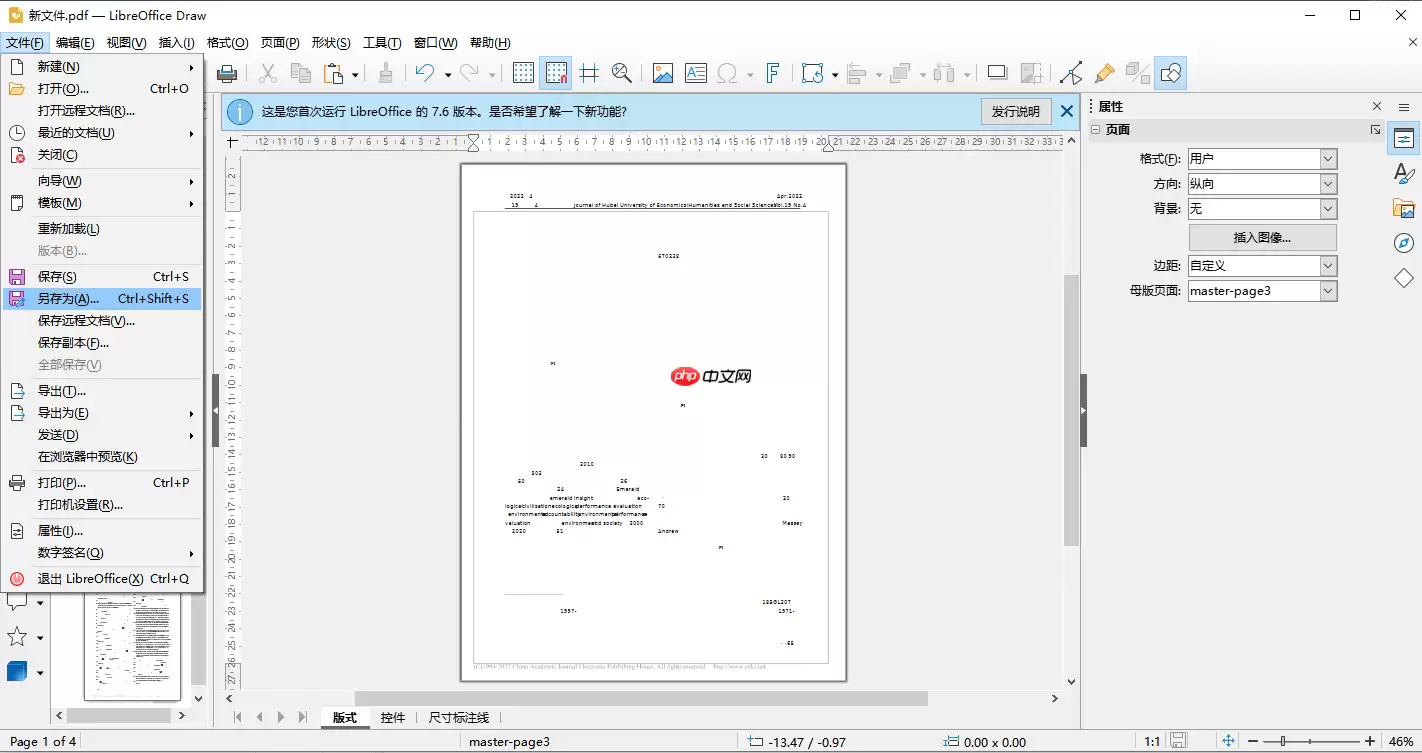Open the Fontwork text tool
Viewport: 1422px width, 753px height.
773,72
